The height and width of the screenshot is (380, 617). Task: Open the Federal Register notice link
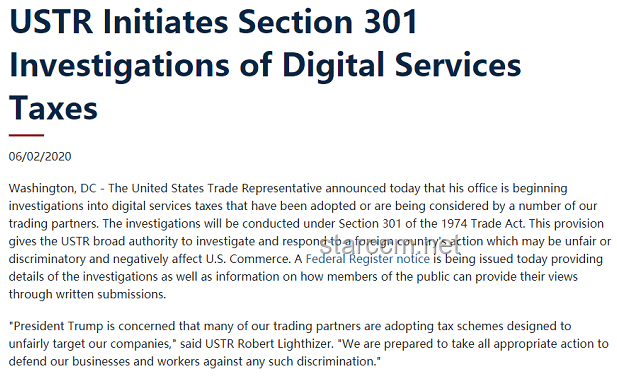[368, 259]
